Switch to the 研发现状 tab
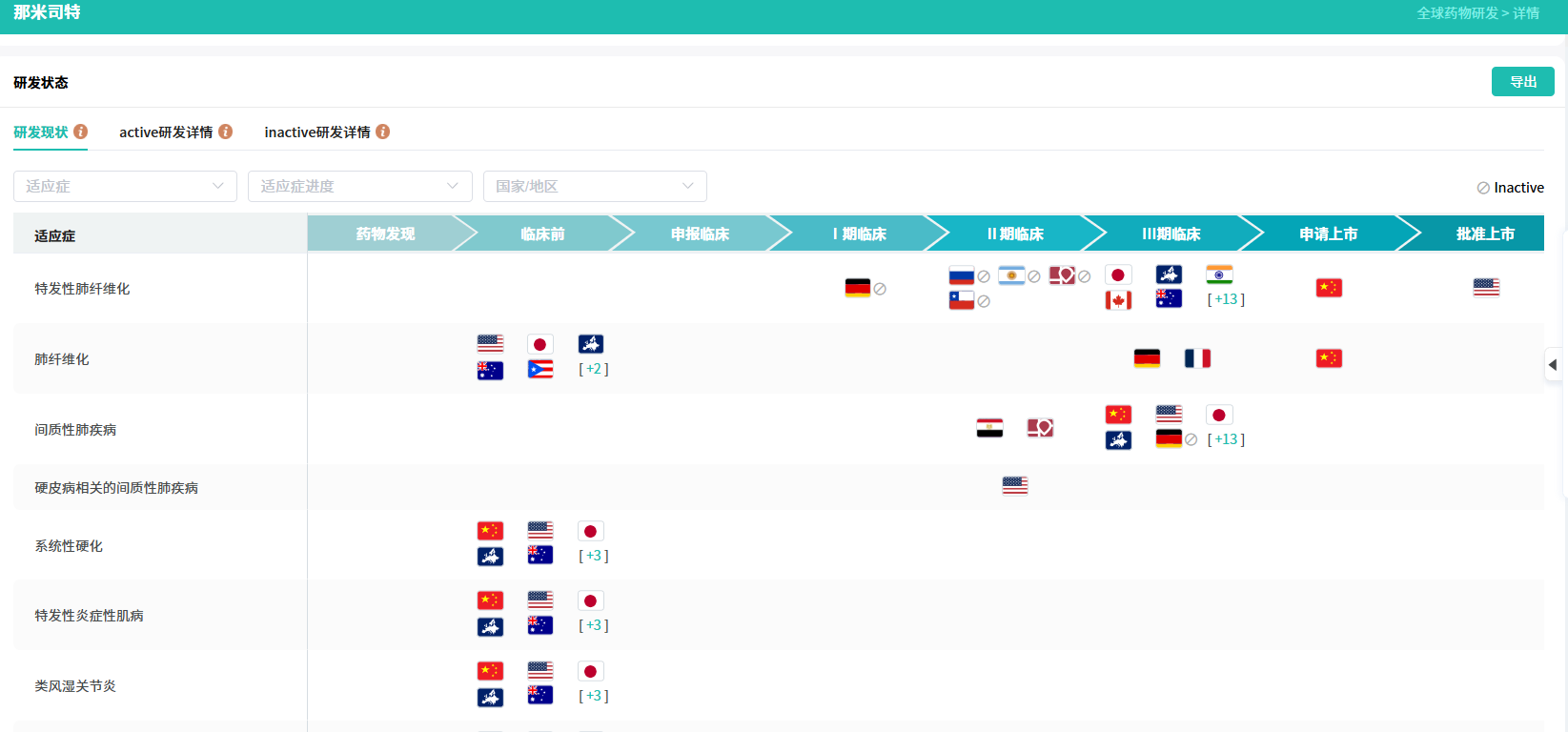The image size is (1568, 732). [x=41, y=132]
